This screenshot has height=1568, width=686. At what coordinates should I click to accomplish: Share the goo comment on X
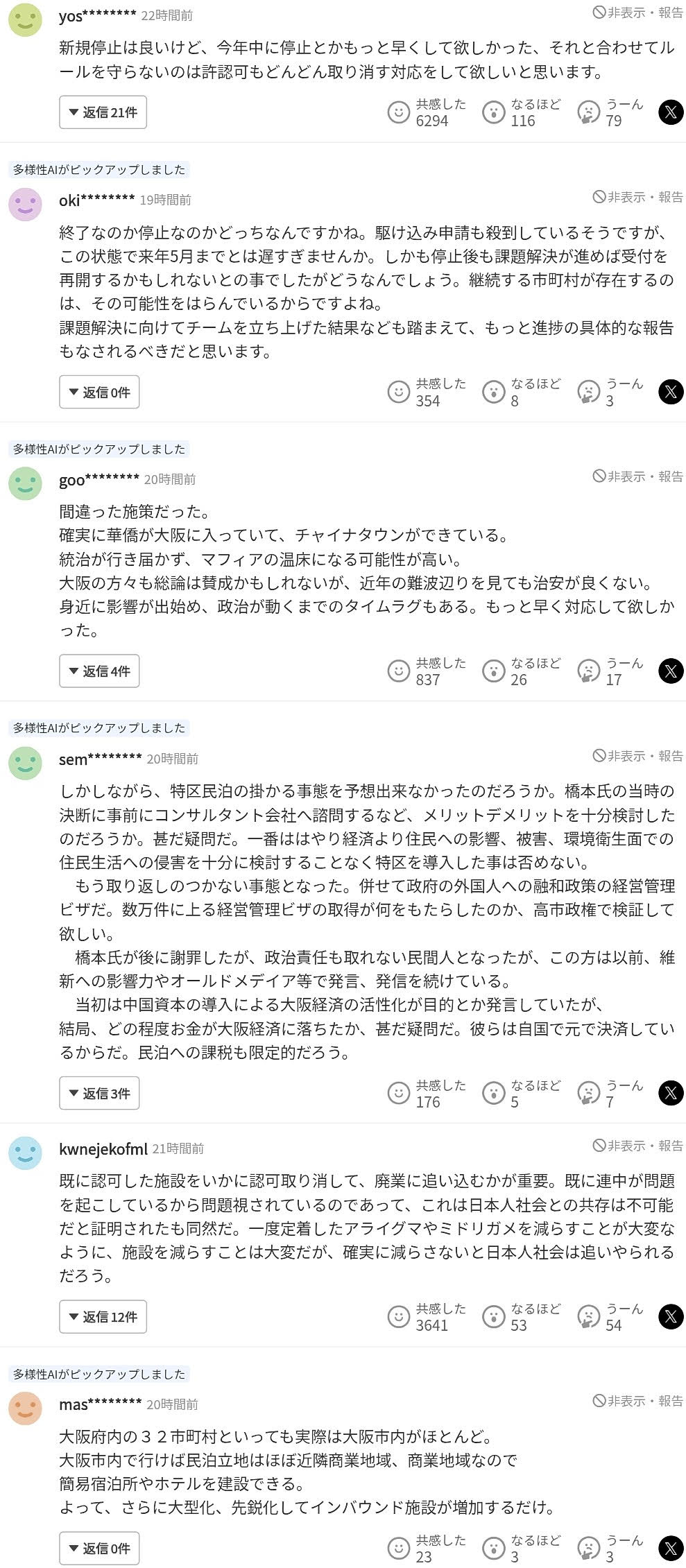pos(670,671)
